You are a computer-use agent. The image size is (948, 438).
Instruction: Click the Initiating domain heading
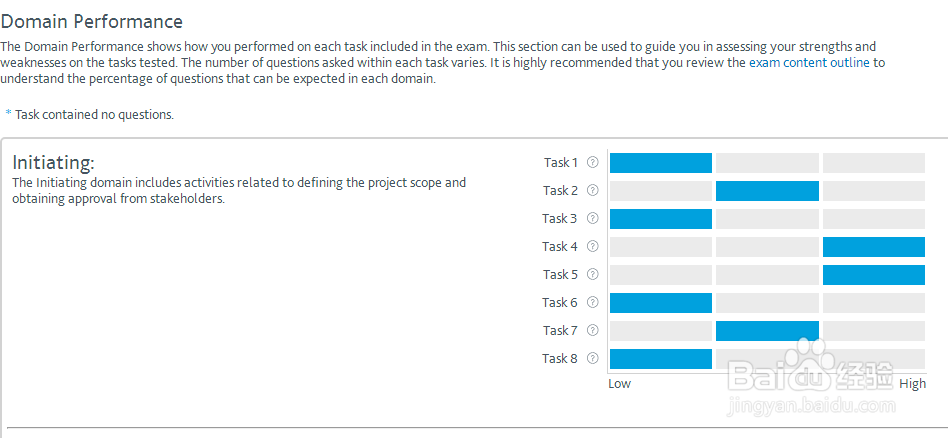click(53, 162)
